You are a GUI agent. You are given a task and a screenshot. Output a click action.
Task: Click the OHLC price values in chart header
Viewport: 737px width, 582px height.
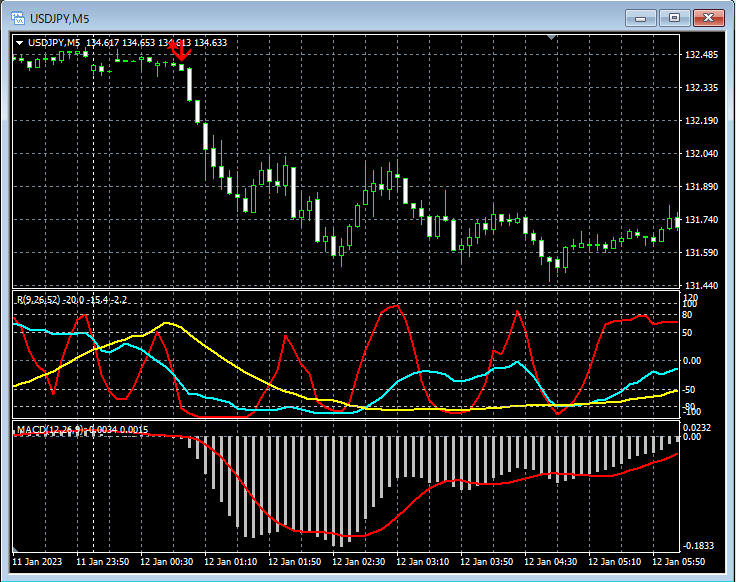tap(157, 42)
